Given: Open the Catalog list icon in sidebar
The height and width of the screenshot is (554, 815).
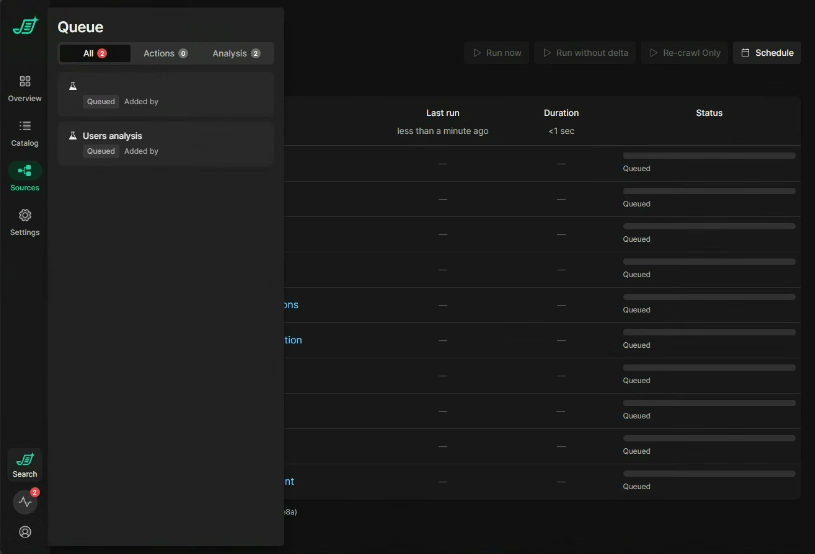Looking at the screenshot, I should point(25,126).
